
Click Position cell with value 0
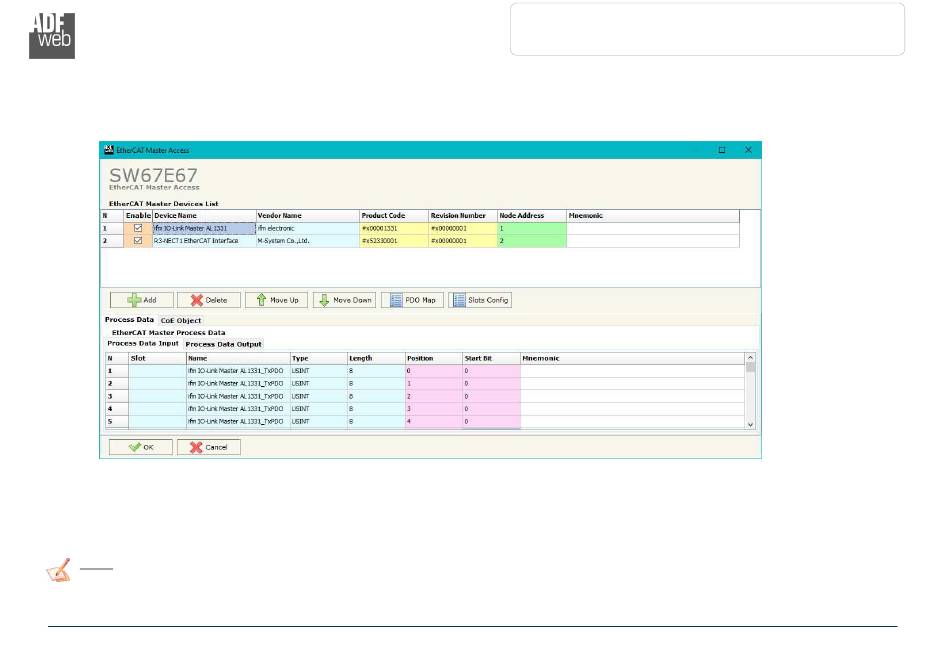point(434,371)
